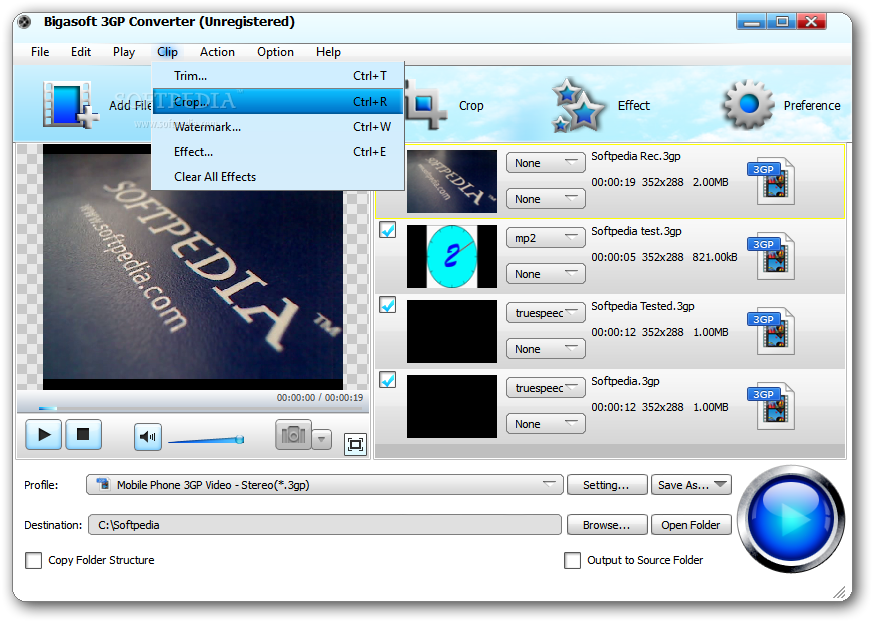Choose Crop... from the Clip menu
The width and height of the screenshot is (873, 622).
pyautogui.click(x=277, y=101)
